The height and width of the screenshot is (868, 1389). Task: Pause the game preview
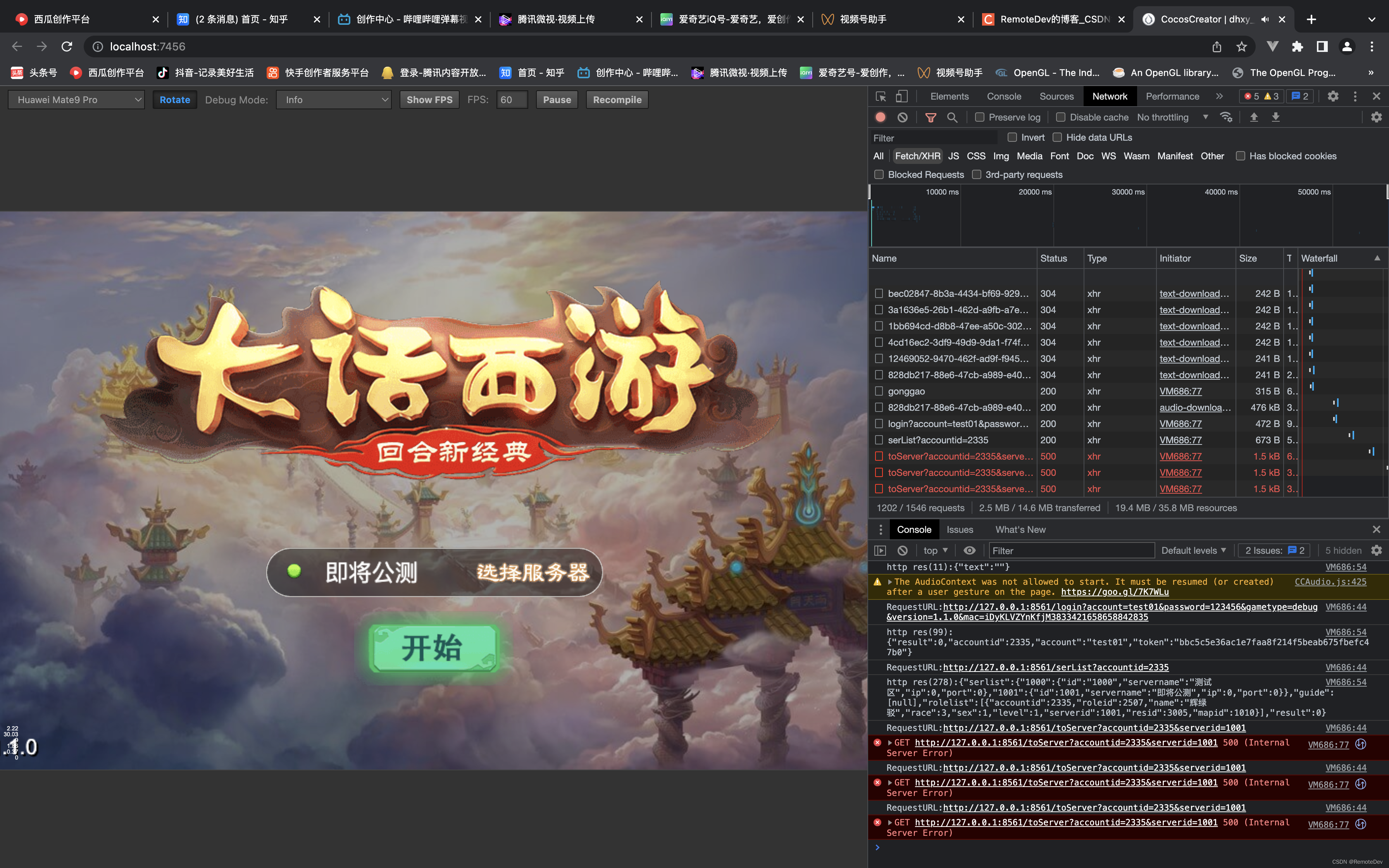click(557, 100)
